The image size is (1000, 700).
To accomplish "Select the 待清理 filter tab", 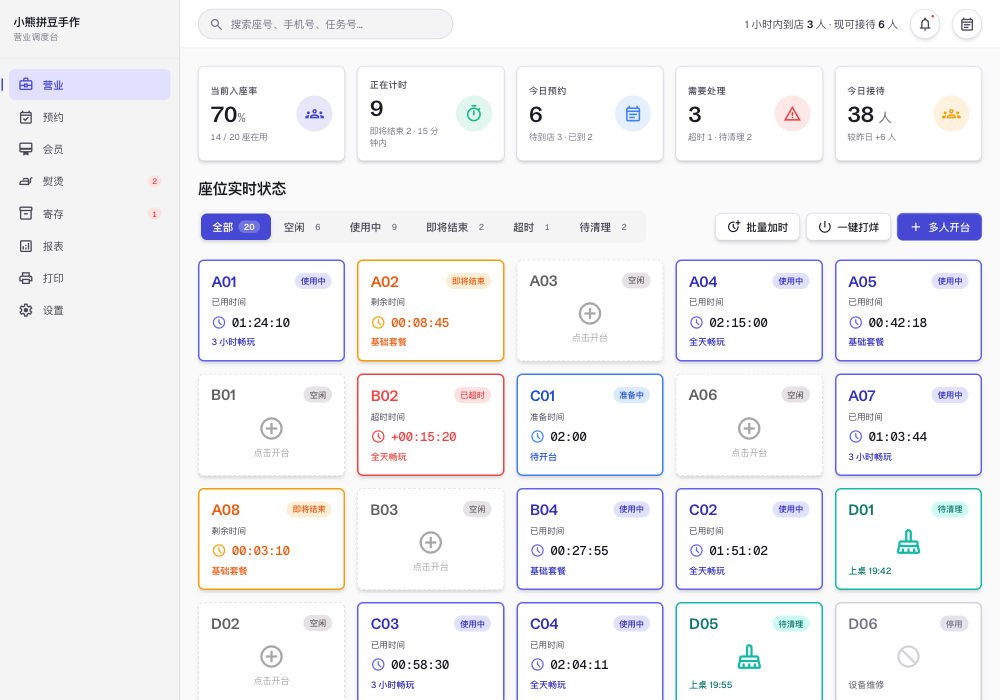I will pyautogui.click(x=603, y=227).
